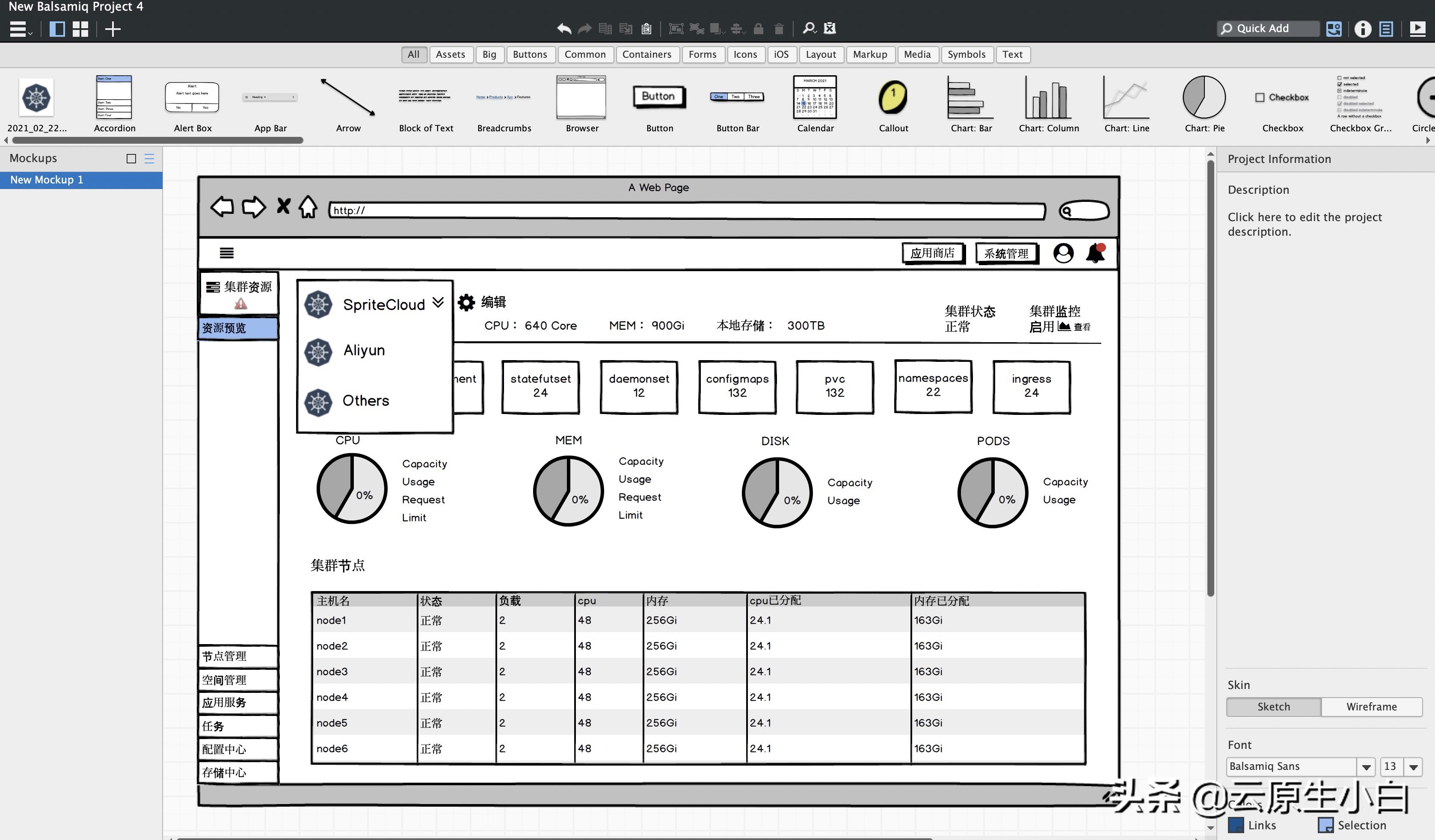Click the Sketch skin button
The height and width of the screenshot is (840, 1435).
[1273, 706]
